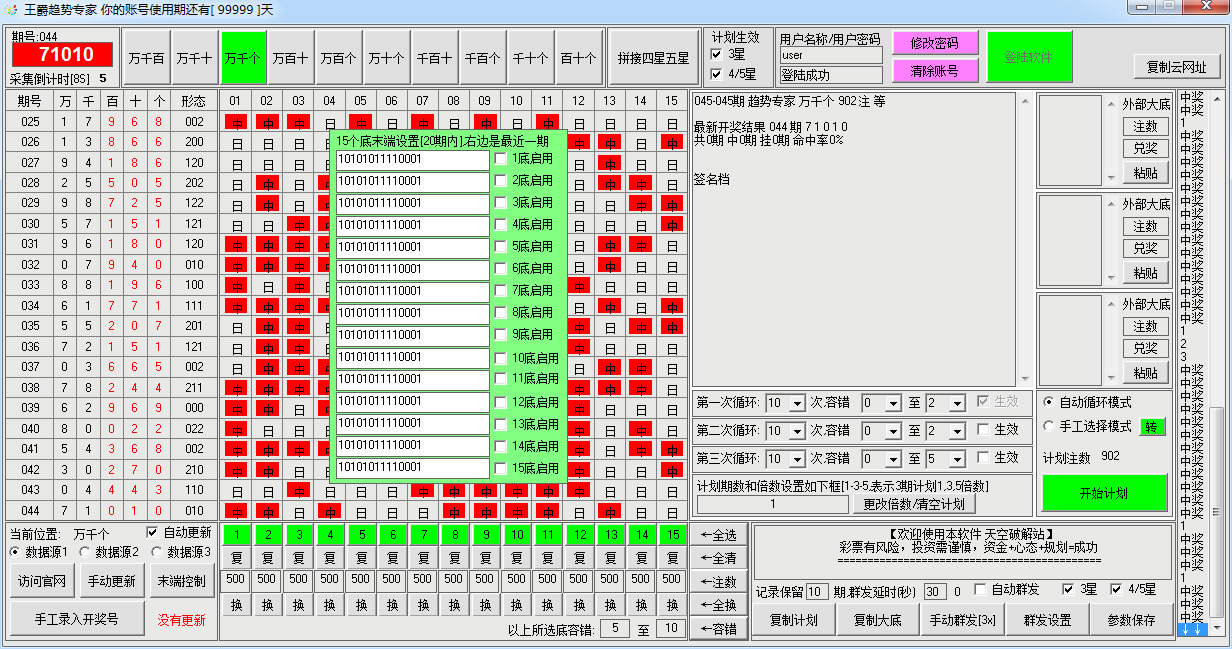Click the green 开始计划 button
The width and height of the screenshot is (1232, 649).
tap(1104, 493)
